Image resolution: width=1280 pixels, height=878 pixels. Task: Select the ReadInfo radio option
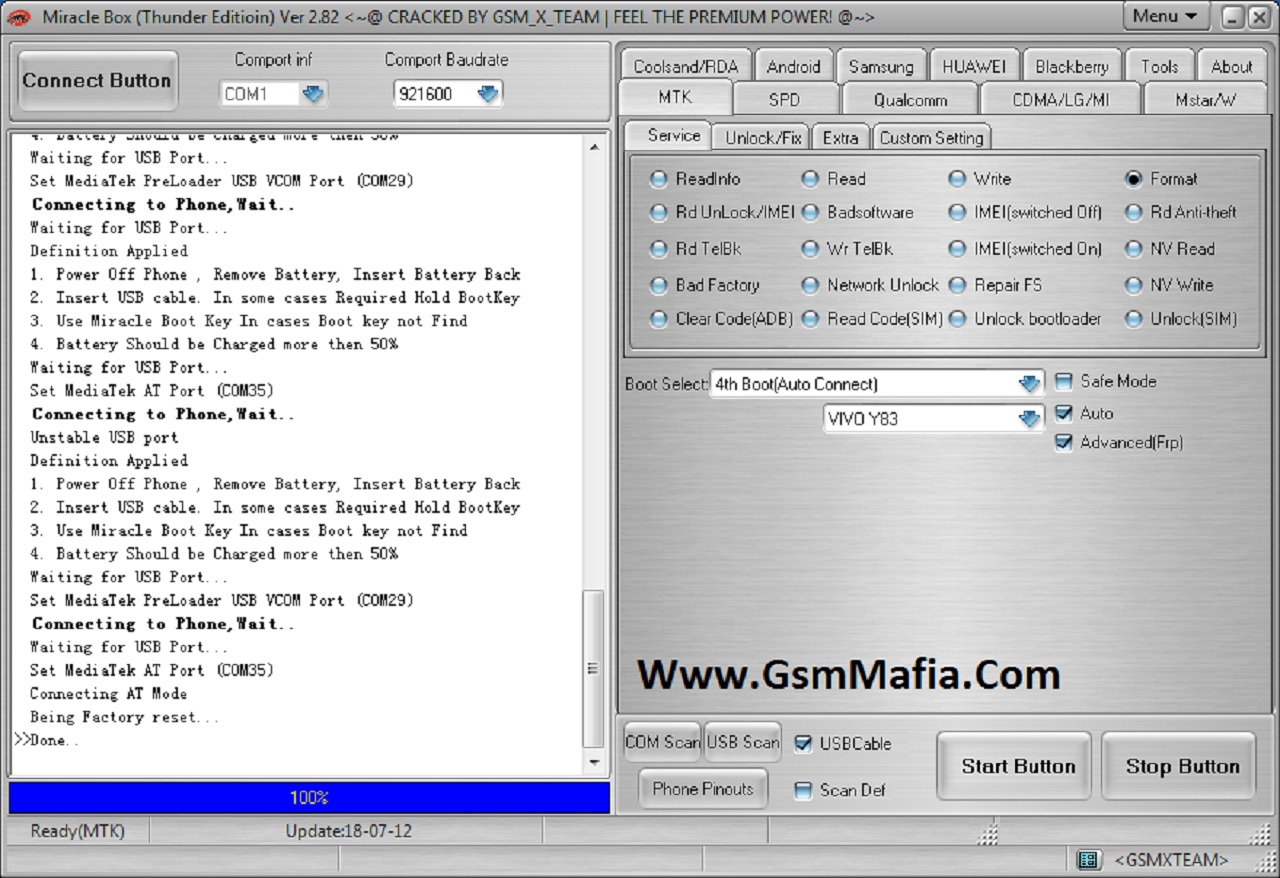(x=696, y=179)
